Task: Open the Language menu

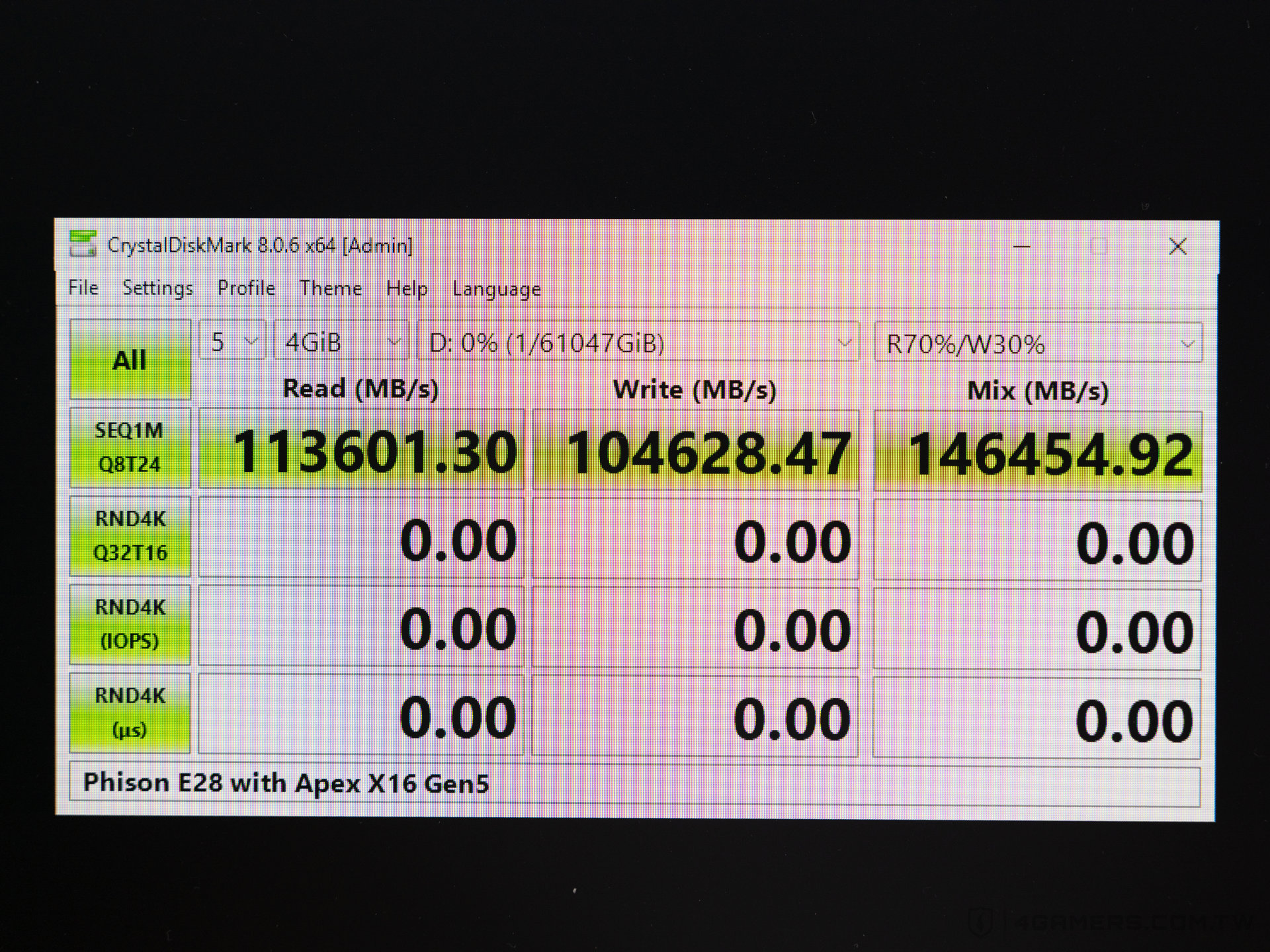Action: (497, 289)
